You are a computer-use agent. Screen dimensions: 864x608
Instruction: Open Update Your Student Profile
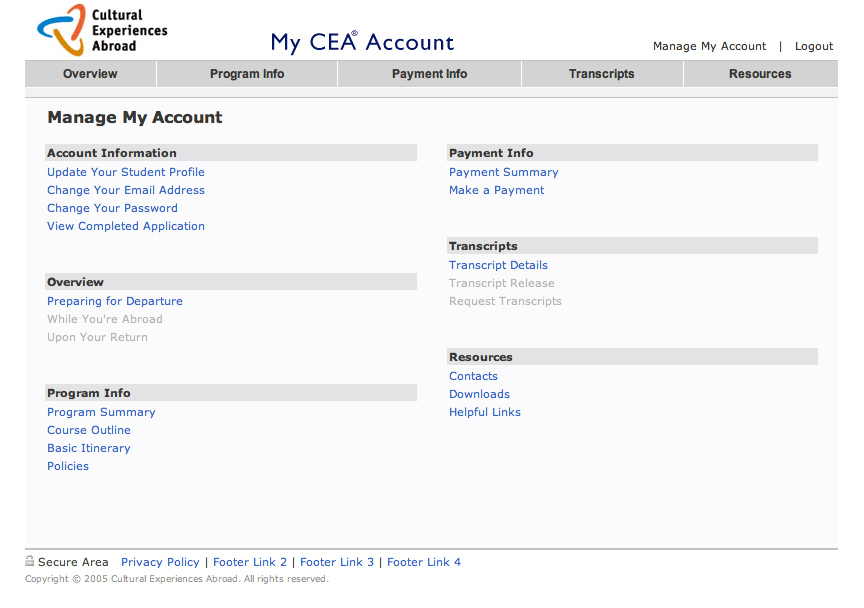coord(126,172)
